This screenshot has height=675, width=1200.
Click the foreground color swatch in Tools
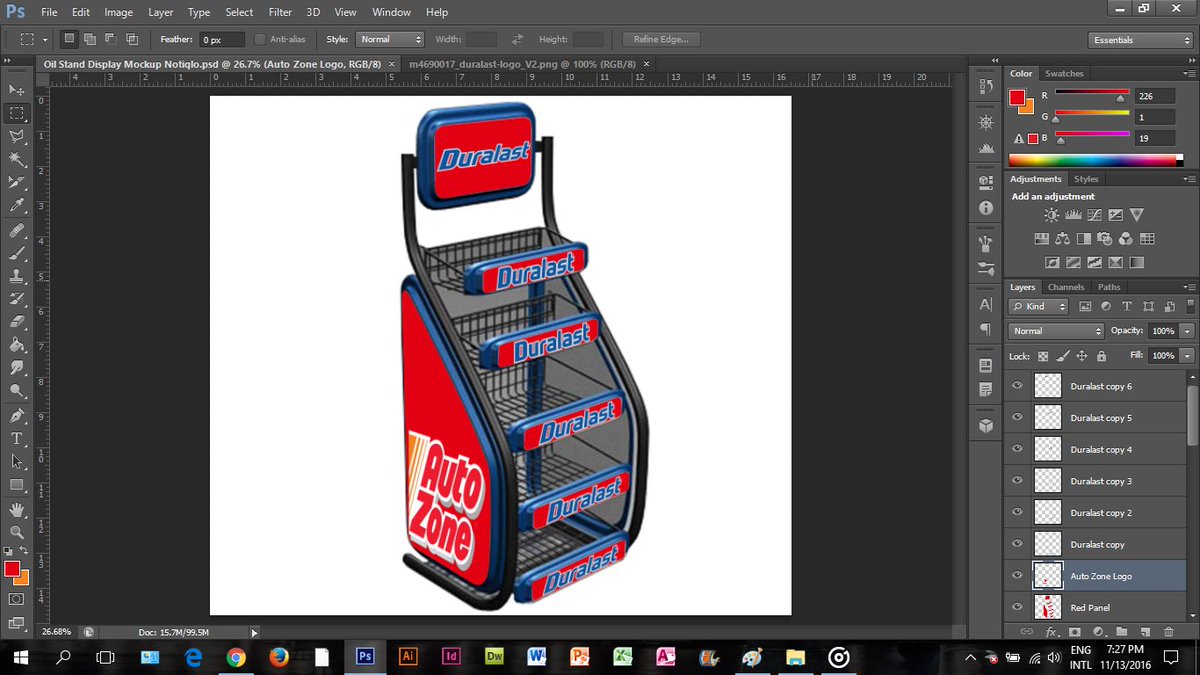12,569
